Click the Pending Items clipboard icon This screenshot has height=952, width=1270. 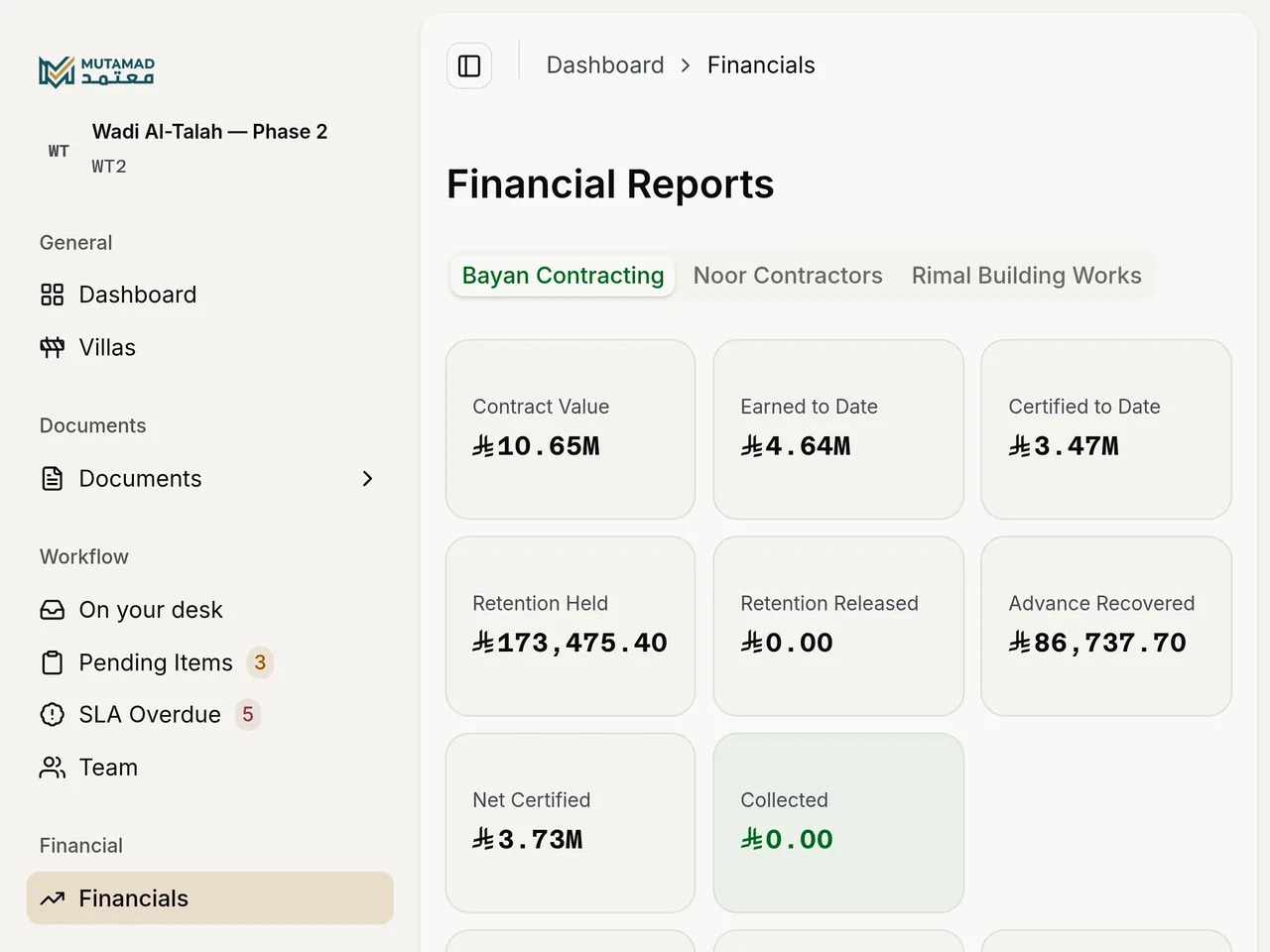53,662
